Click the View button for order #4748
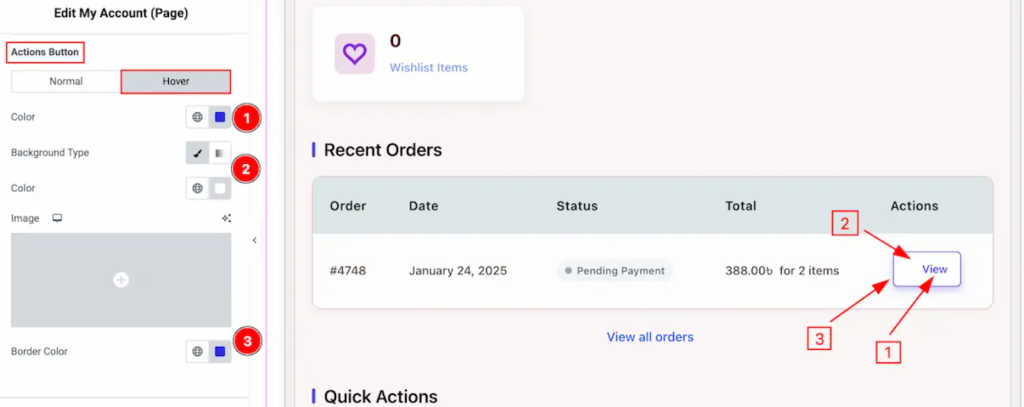The height and width of the screenshot is (407, 1024). 927,269
